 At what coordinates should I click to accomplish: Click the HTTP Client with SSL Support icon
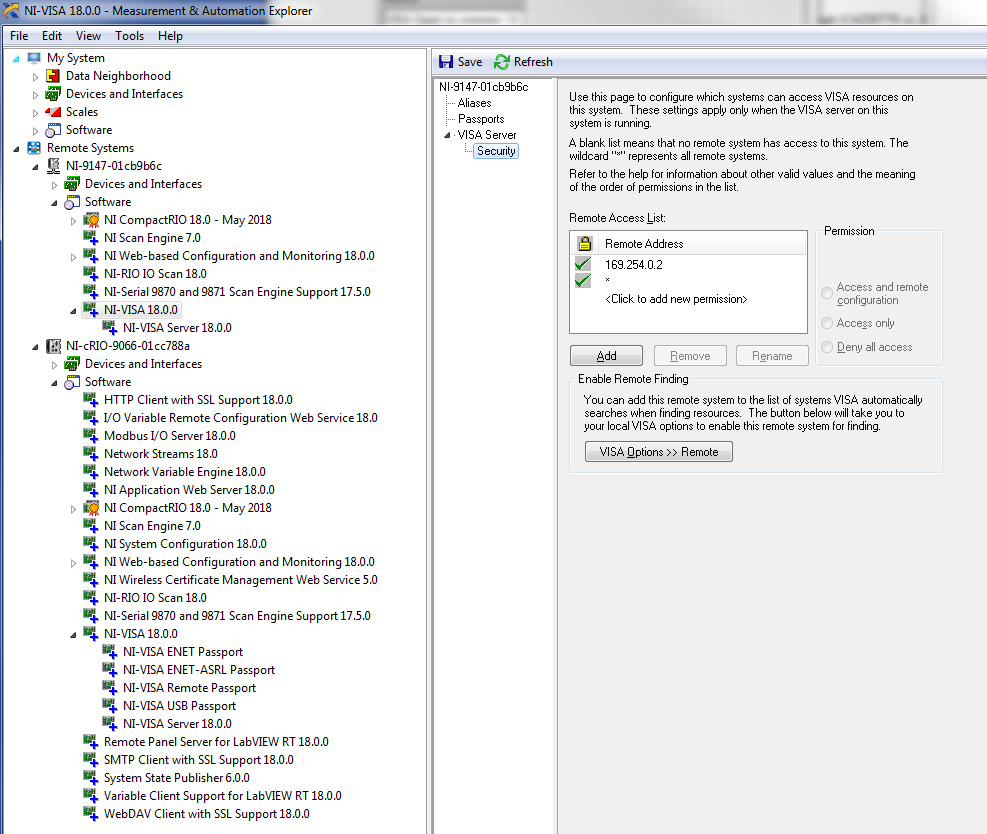(x=91, y=400)
